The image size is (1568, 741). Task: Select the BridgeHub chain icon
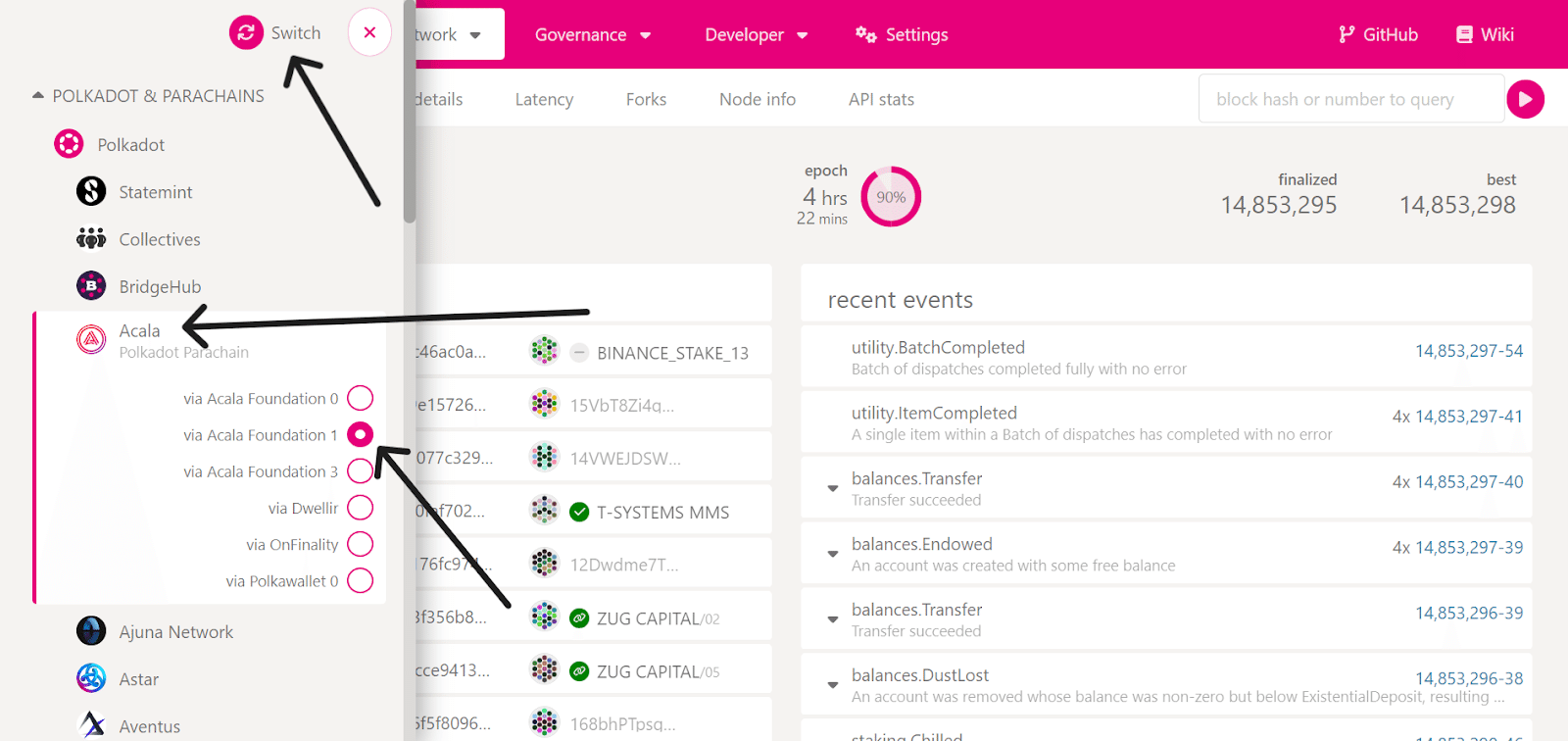coord(91,285)
